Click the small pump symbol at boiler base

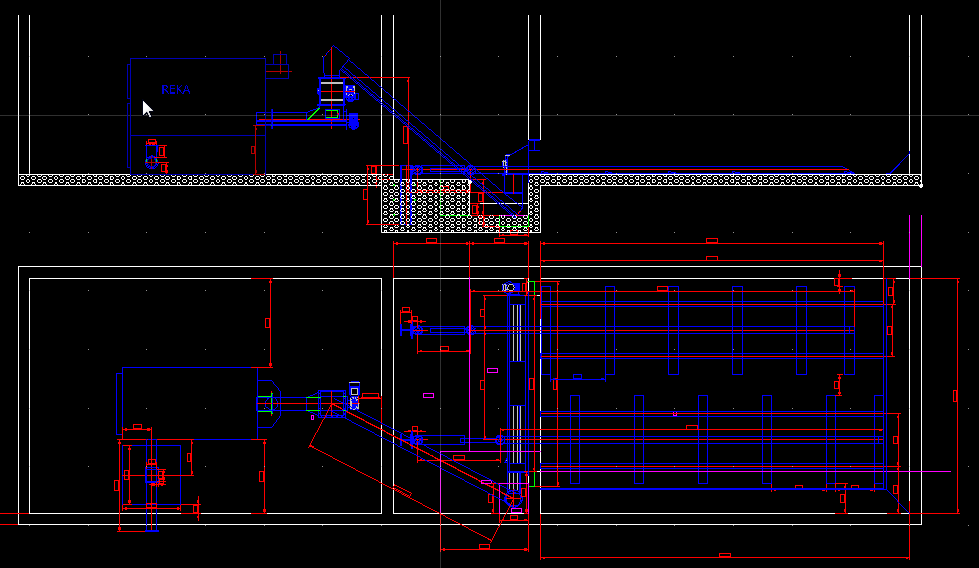tap(152, 152)
